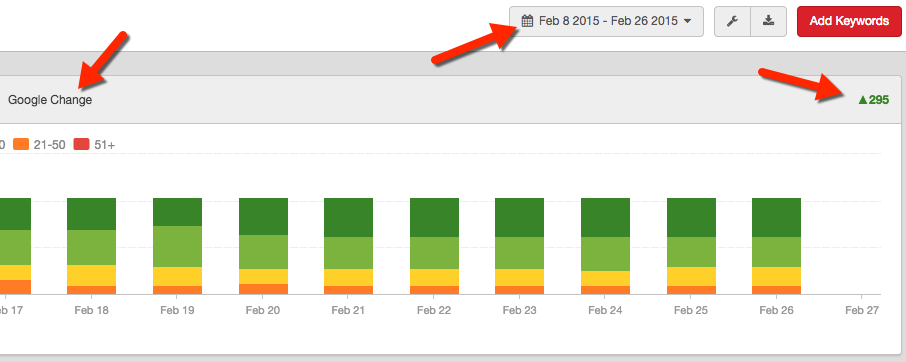Click the Feb 24 stacked bar
Image resolution: width=906 pixels, height=362 pixels.
pos(606,246)
